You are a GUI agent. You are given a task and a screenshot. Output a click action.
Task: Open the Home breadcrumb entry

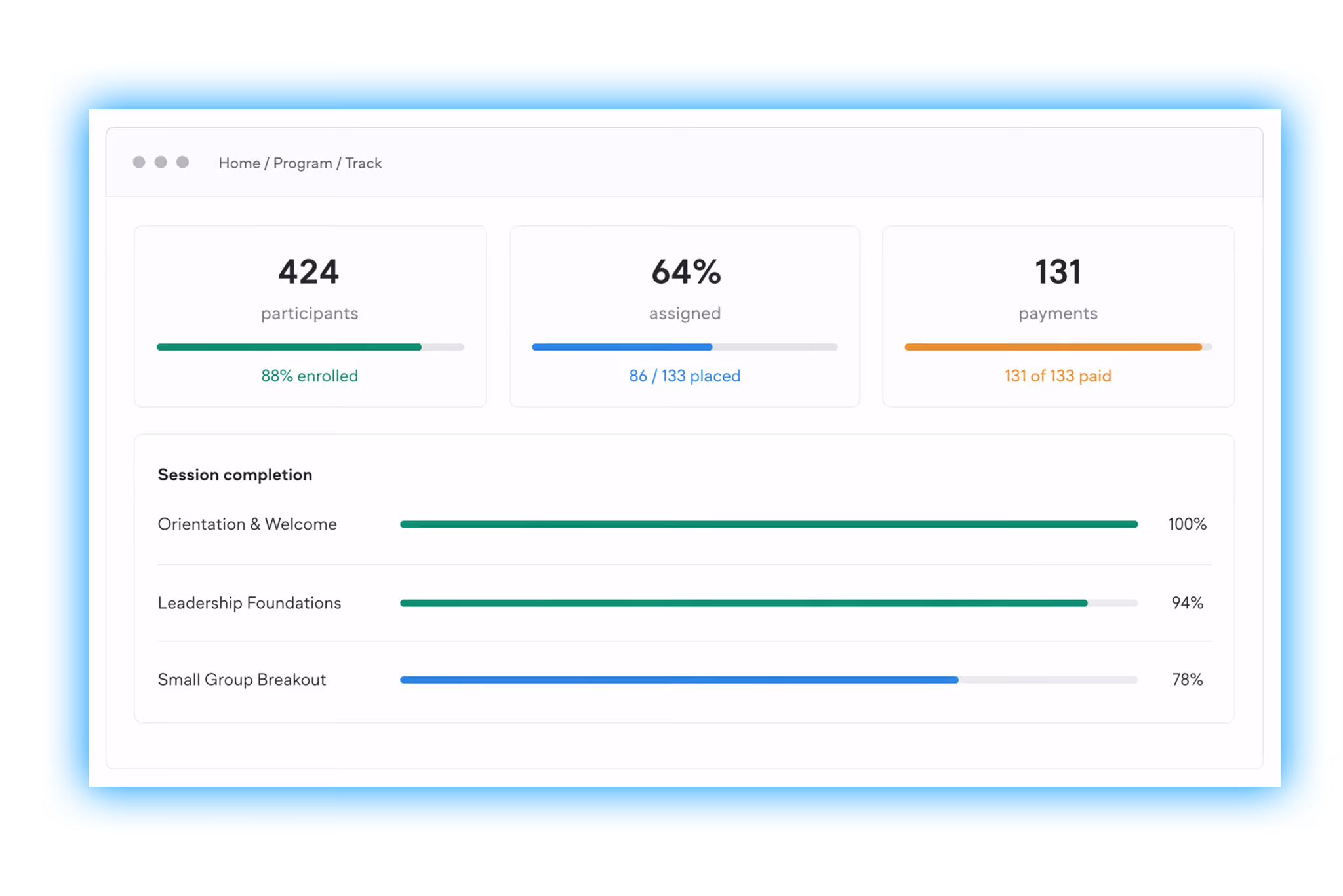pos(239,163)
